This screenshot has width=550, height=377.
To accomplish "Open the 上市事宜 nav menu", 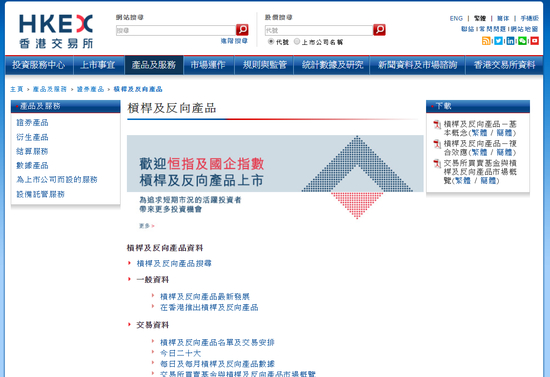I will point(98,65).
